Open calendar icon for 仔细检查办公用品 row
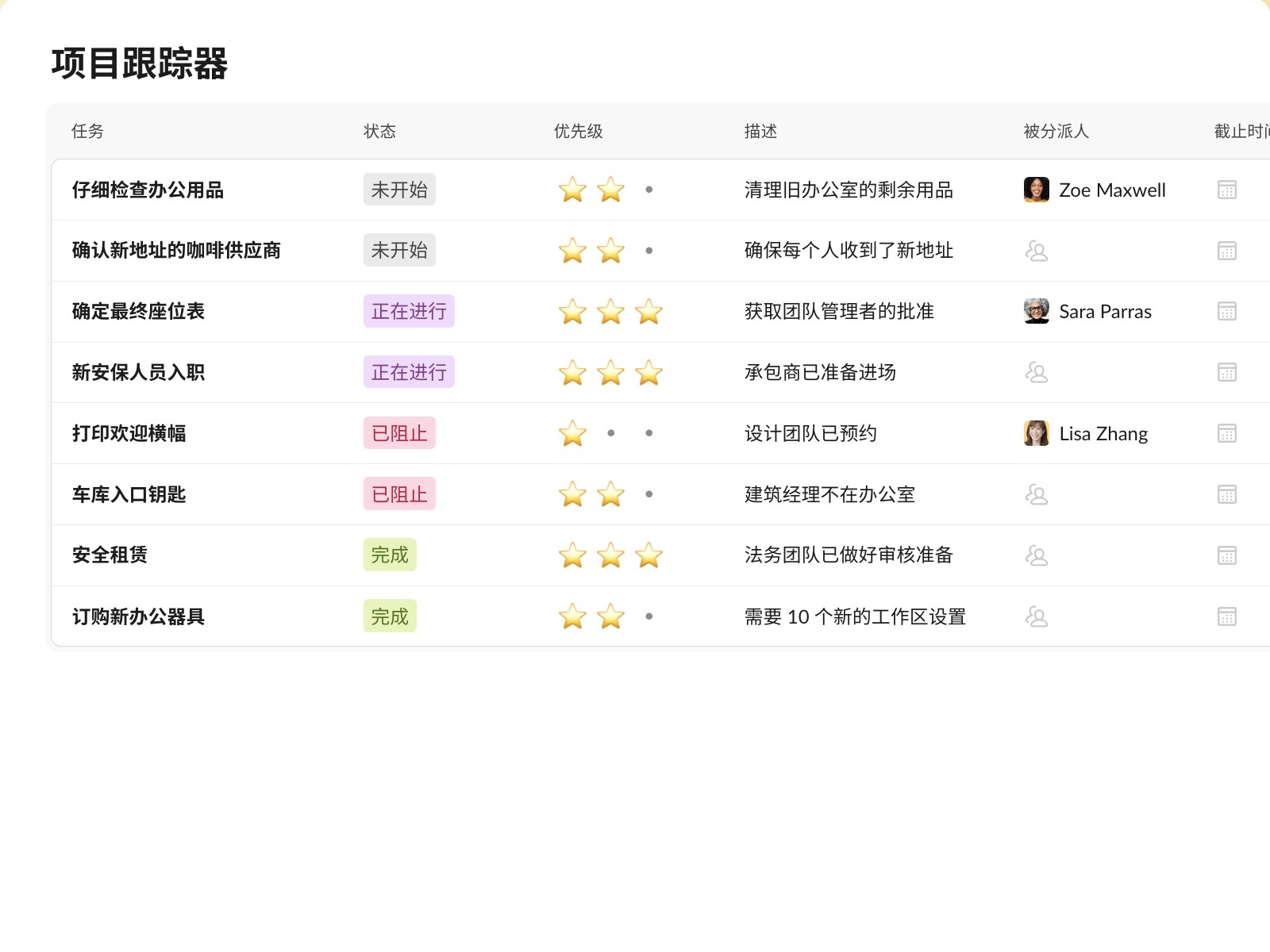The width and height of the screenshot is (1270, 952). (1226, 190)
